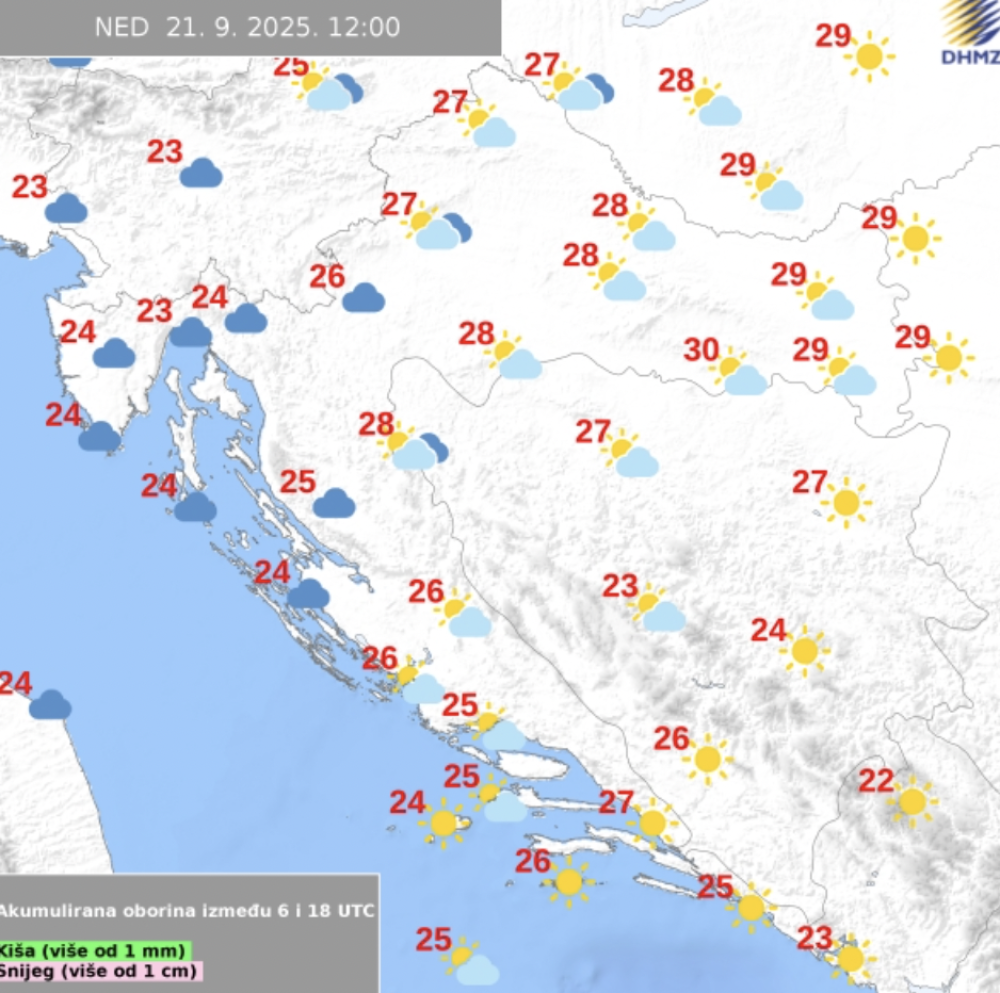The height and width of the screenshot is (993, 1000).
Task: Click the sun icon beside the inland 24
Action: pyautogui.click(x=804, y=651)
